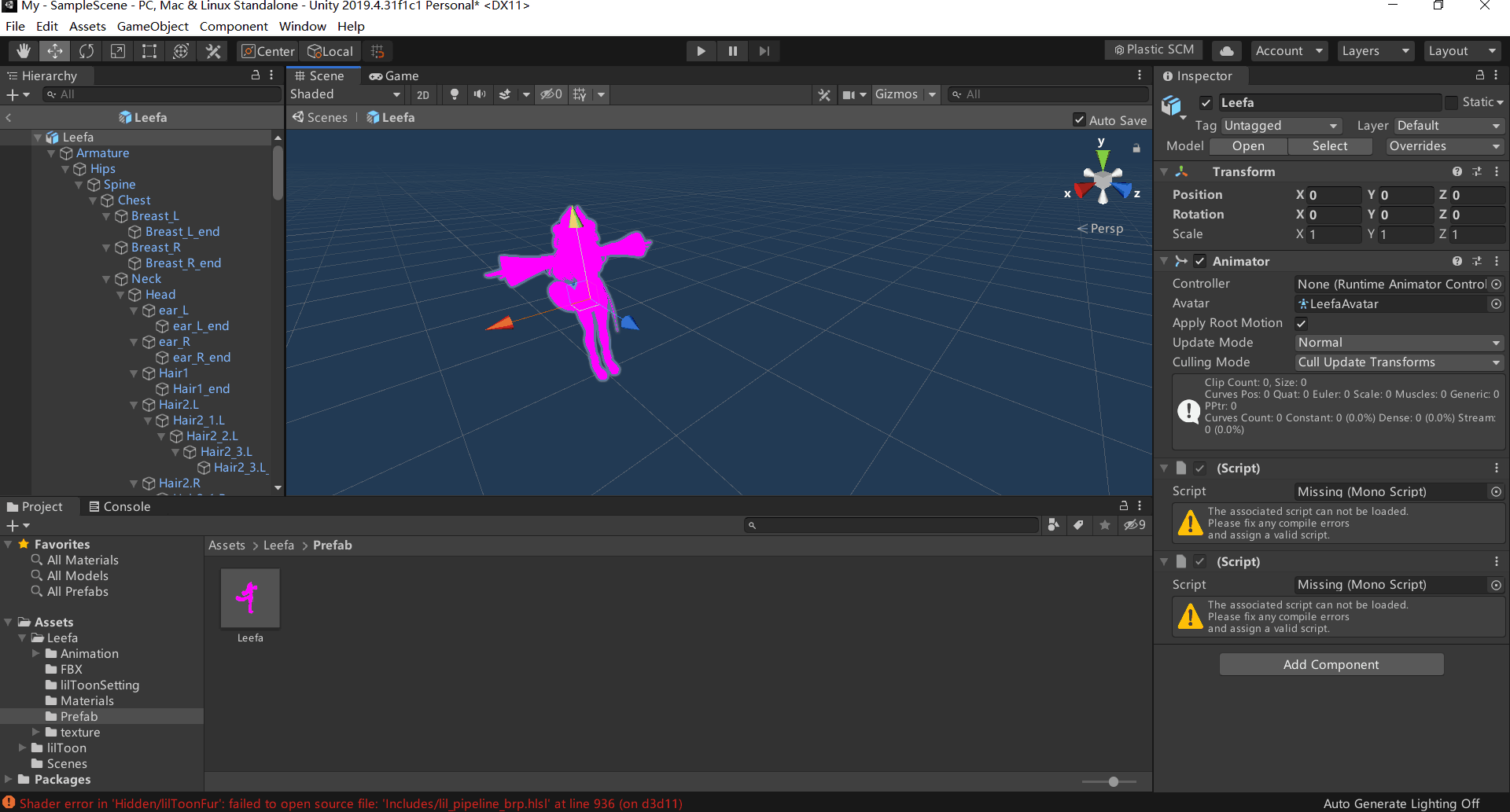Select the Rect transform tool
This screenshot has width=1510, height=812.
point(149,51)
